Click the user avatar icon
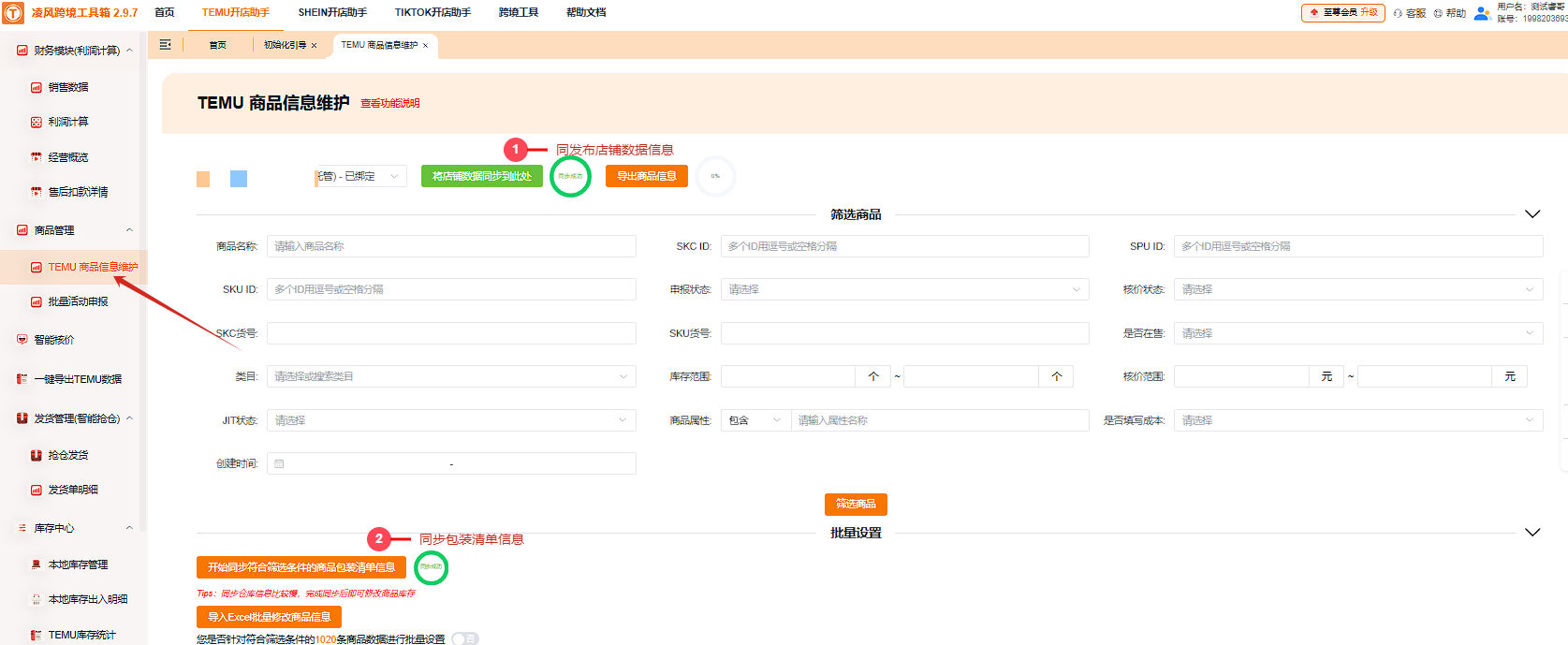 pos(1482,13)
